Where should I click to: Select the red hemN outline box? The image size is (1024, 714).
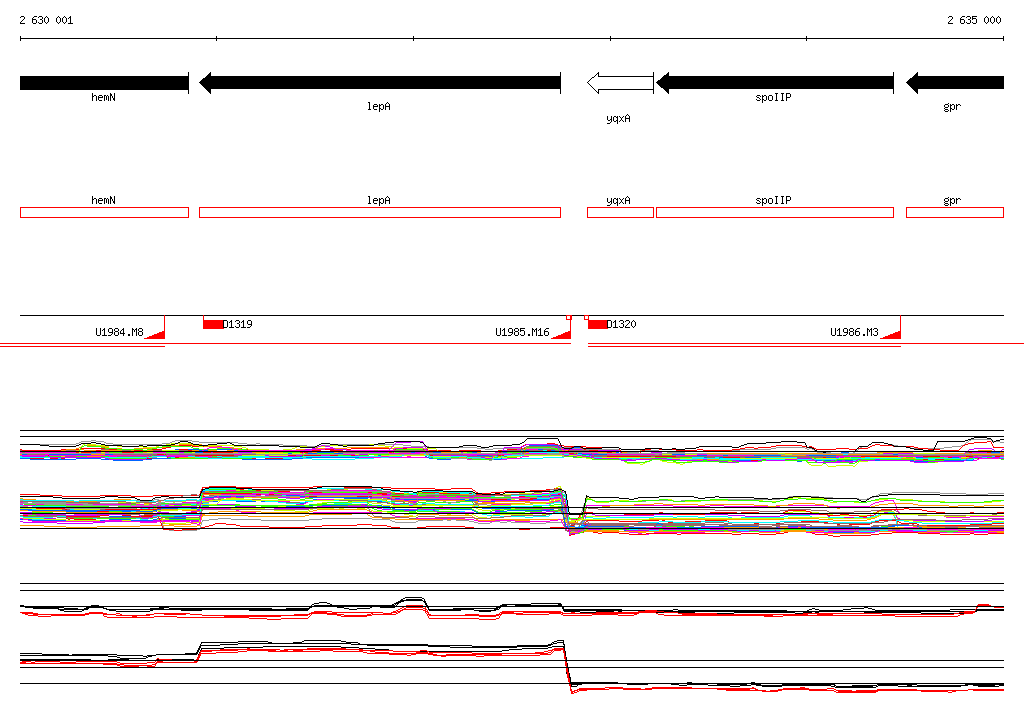pos(104,212)
